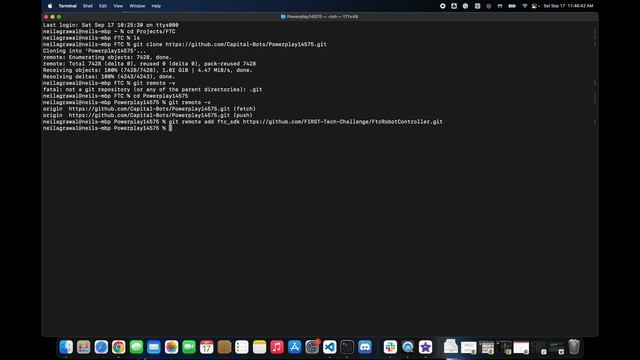
Task: Open the Apple menu
Action: point(50,6)
